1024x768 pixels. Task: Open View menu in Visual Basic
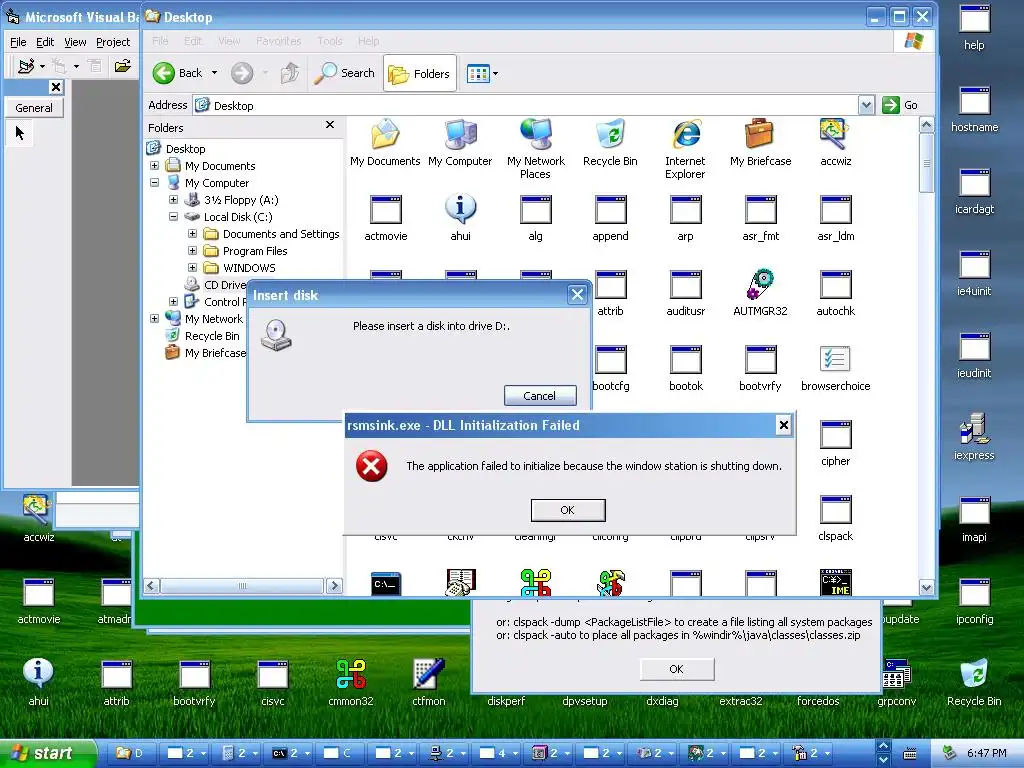[x=75, y=42]
